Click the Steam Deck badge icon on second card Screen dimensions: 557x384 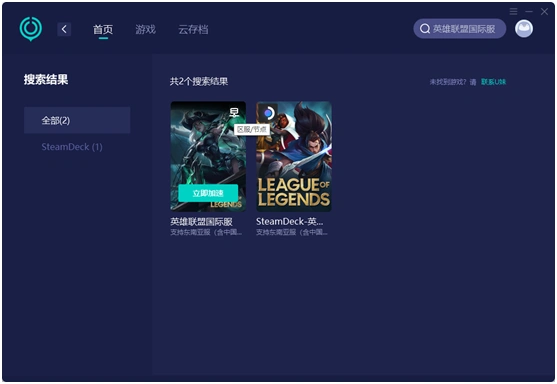[x=268, y=113]
